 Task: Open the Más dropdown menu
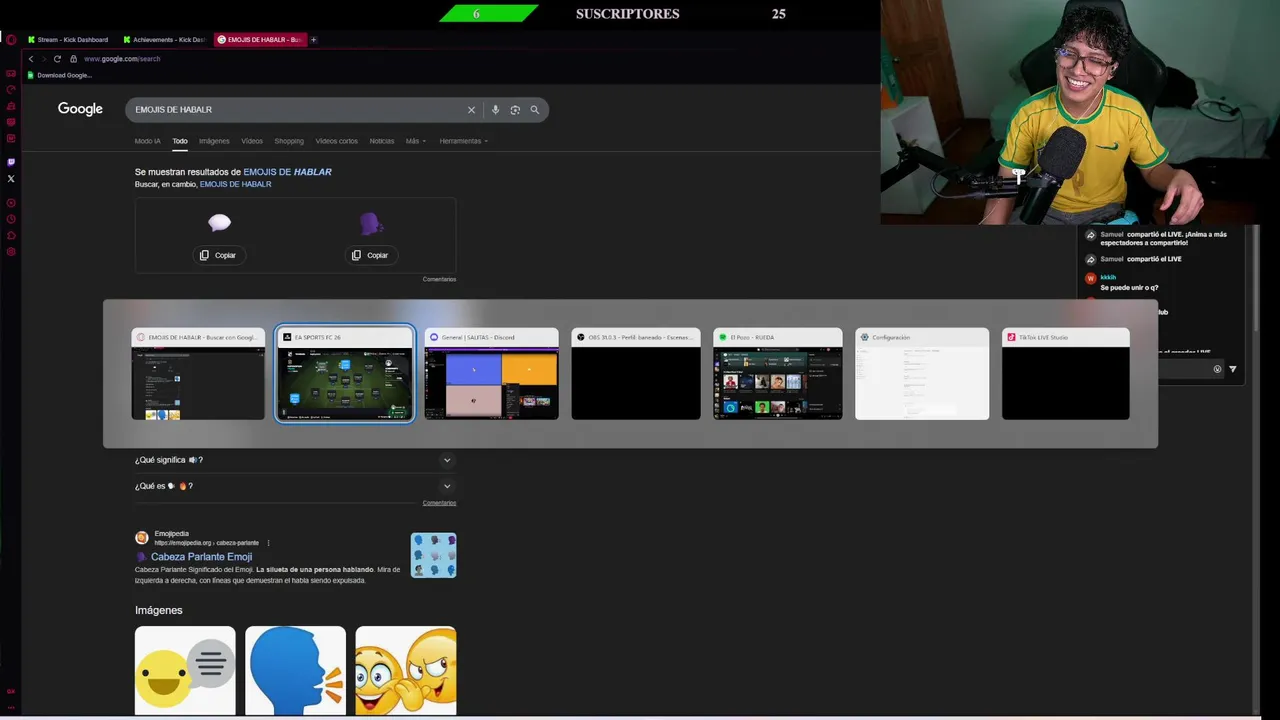[x=416, y=141]
